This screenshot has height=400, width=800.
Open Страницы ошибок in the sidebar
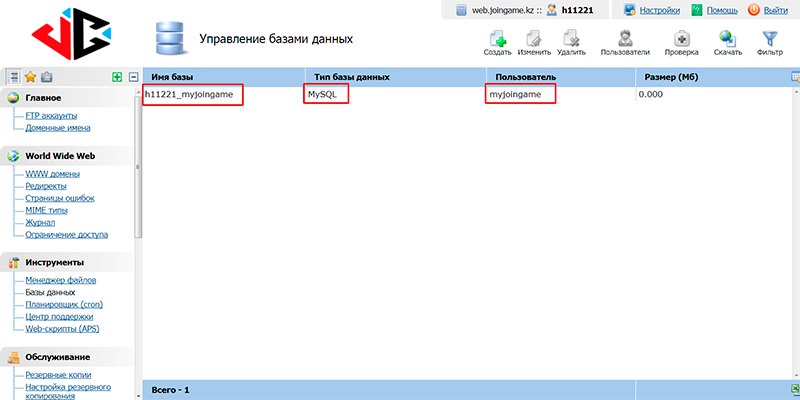(60, 198)
